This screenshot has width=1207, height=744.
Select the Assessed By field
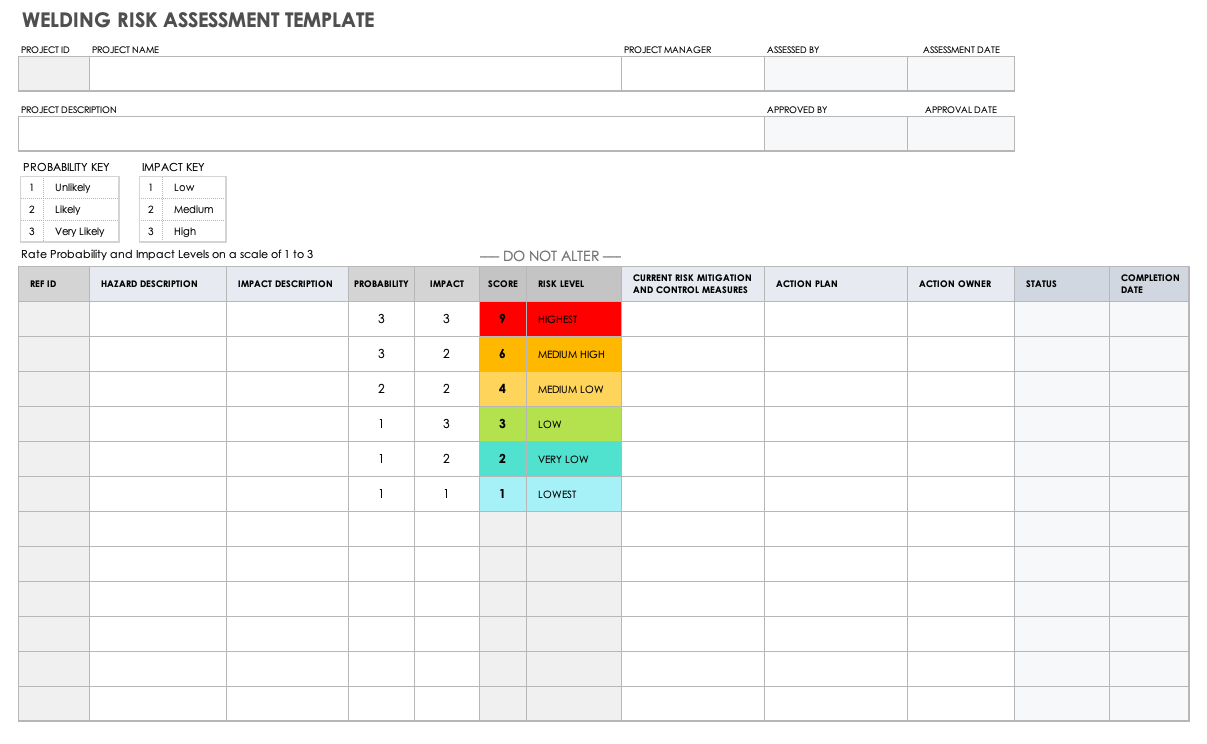click(835, 74)
